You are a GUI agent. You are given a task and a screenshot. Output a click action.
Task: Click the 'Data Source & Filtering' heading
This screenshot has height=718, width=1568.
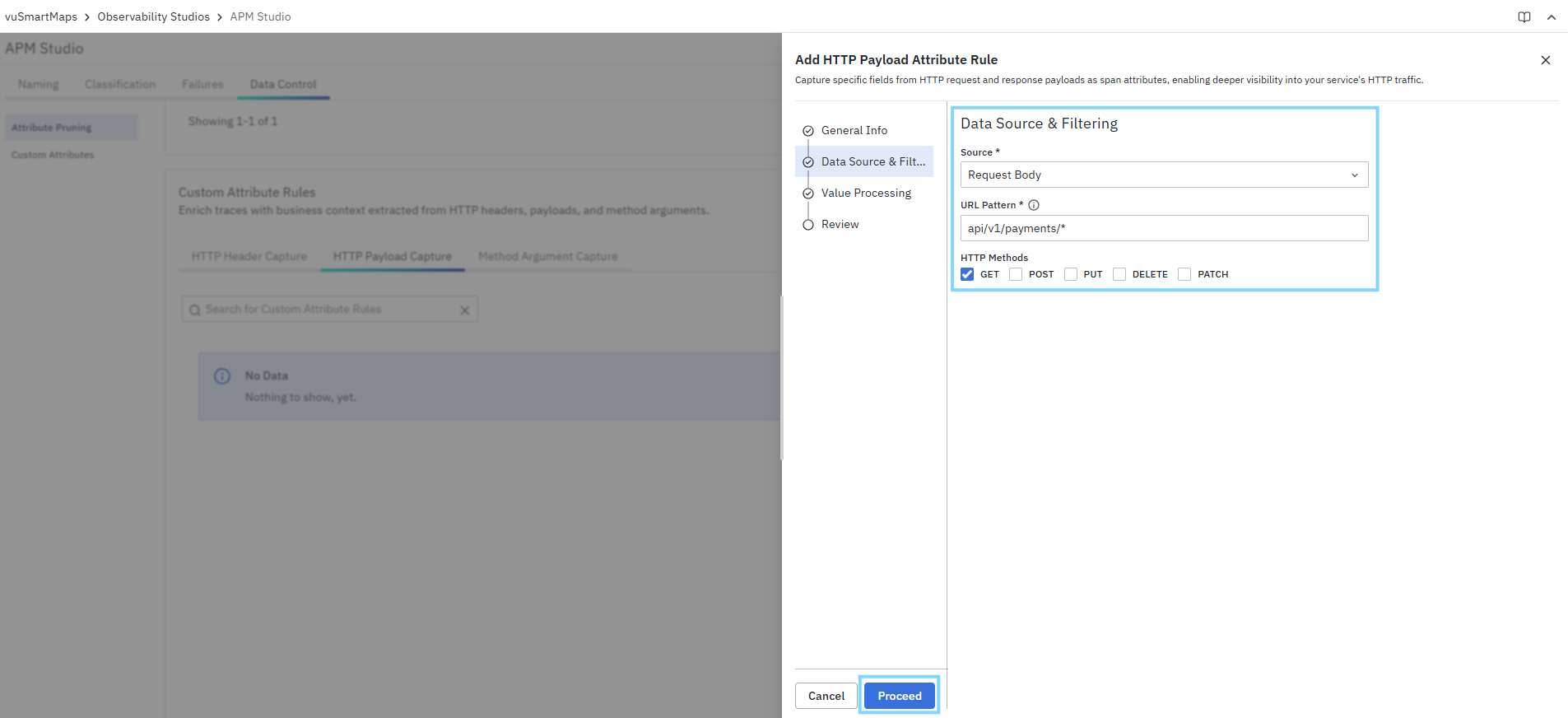[x=1039, y=124]
